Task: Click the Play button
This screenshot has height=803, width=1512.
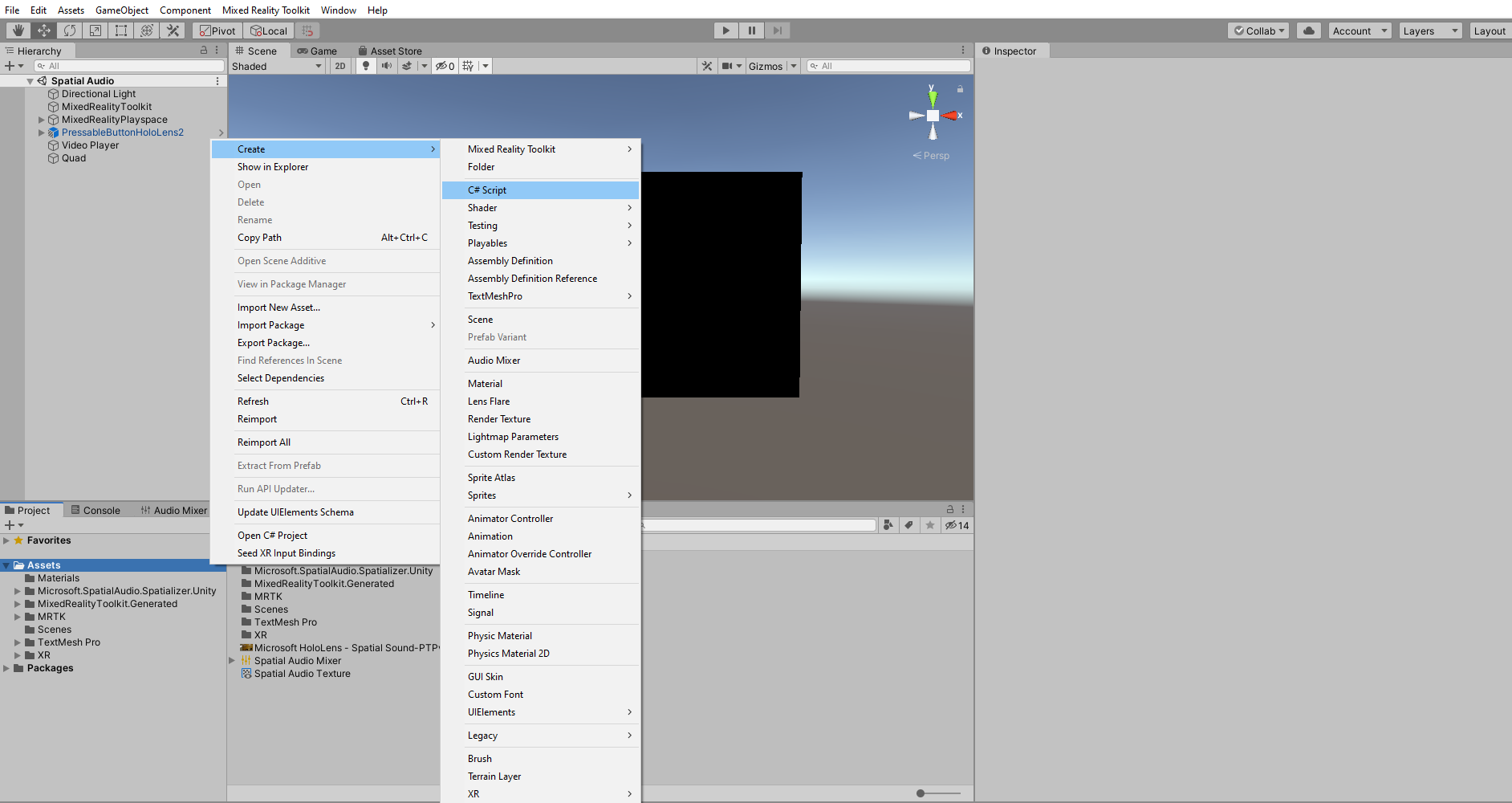Action: [726, 31]
